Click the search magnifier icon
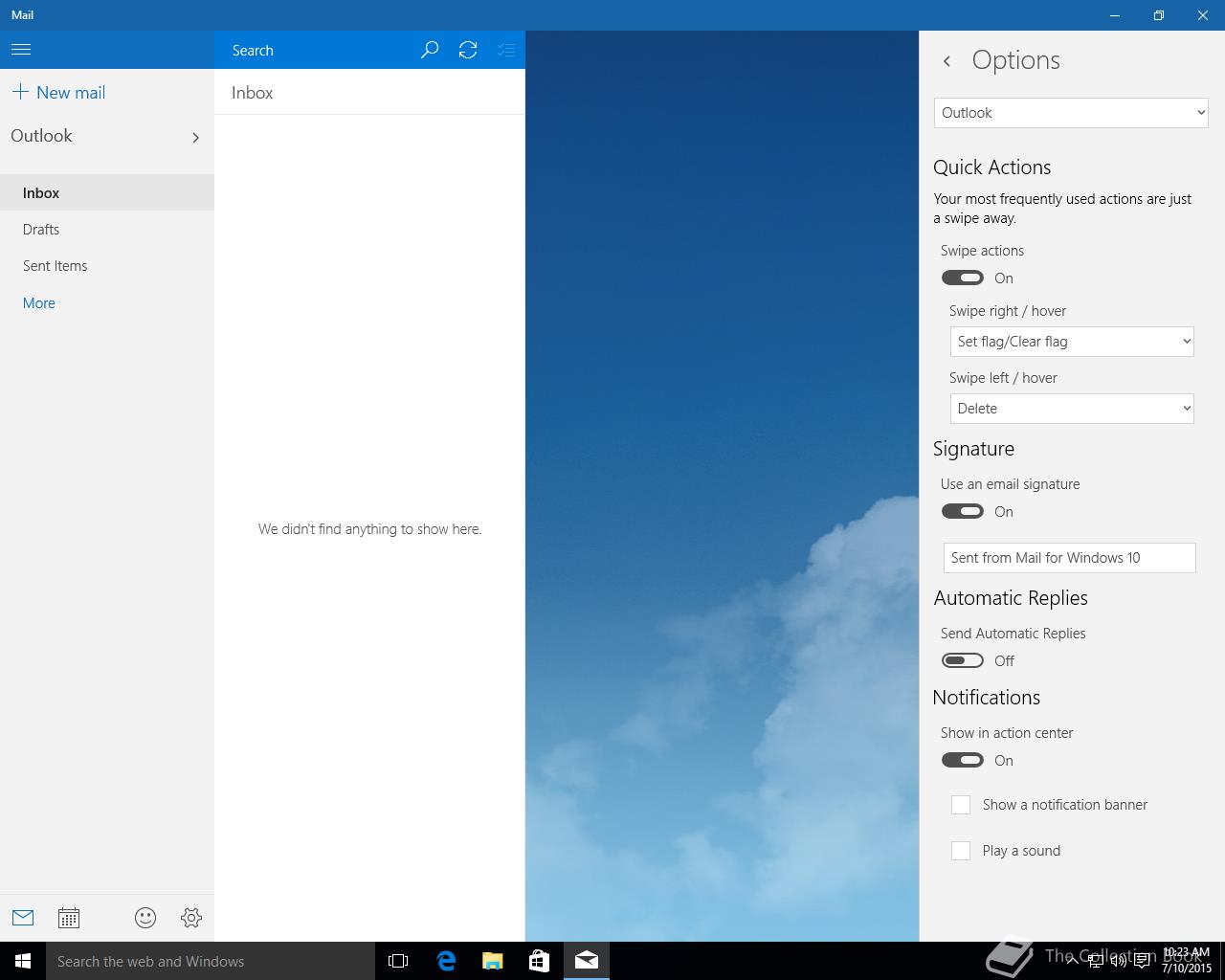 coord(430,50)
